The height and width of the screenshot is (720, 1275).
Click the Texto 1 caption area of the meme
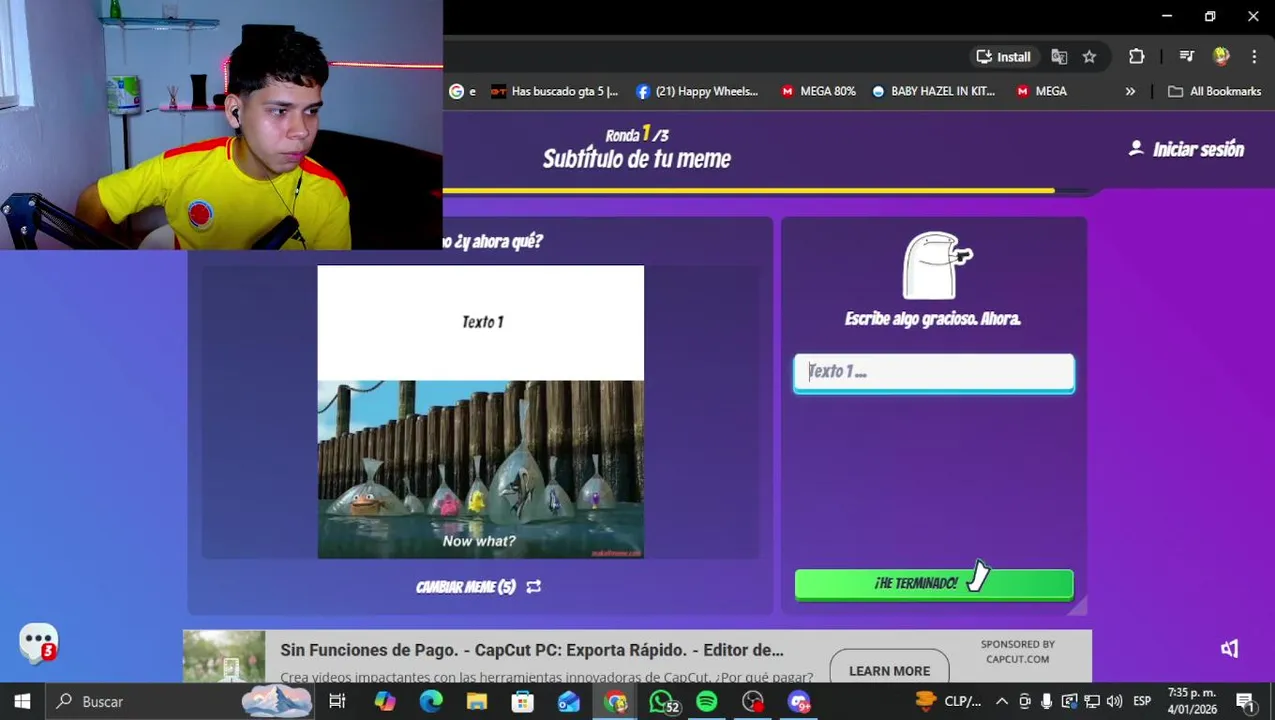pos(481,322)
